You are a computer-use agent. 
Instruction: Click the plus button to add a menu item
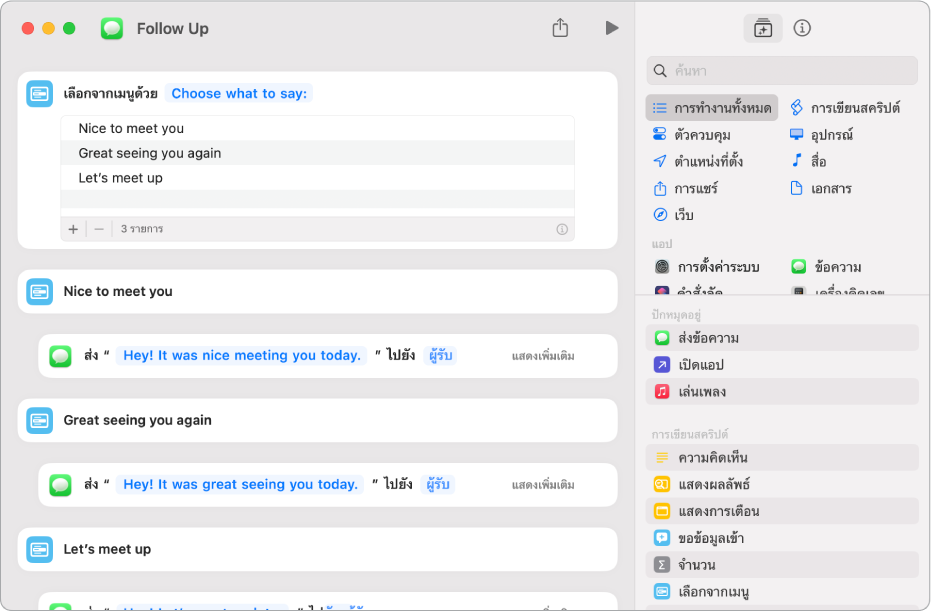point(73,229)
